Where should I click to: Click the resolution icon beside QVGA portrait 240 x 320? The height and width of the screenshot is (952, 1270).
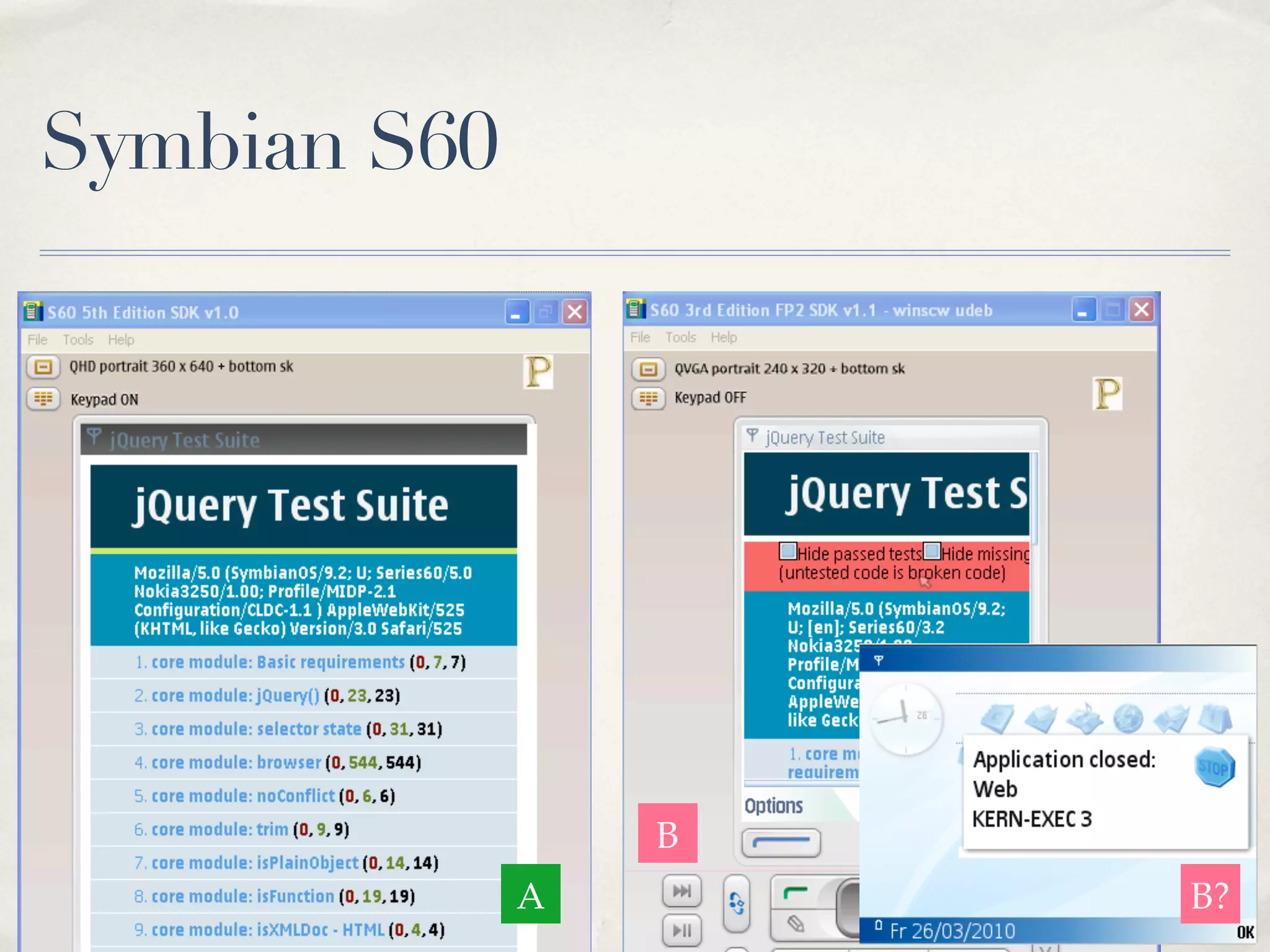point(648,369)
